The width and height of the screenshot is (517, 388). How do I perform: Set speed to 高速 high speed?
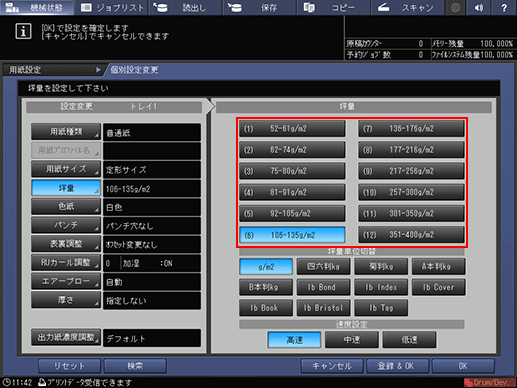coord(294,340)
